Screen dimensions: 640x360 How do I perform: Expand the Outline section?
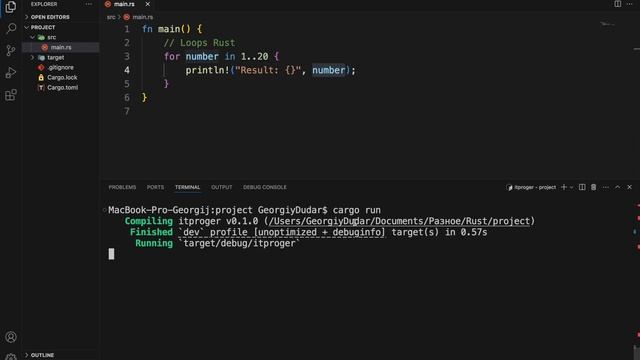tap(39, 355)
